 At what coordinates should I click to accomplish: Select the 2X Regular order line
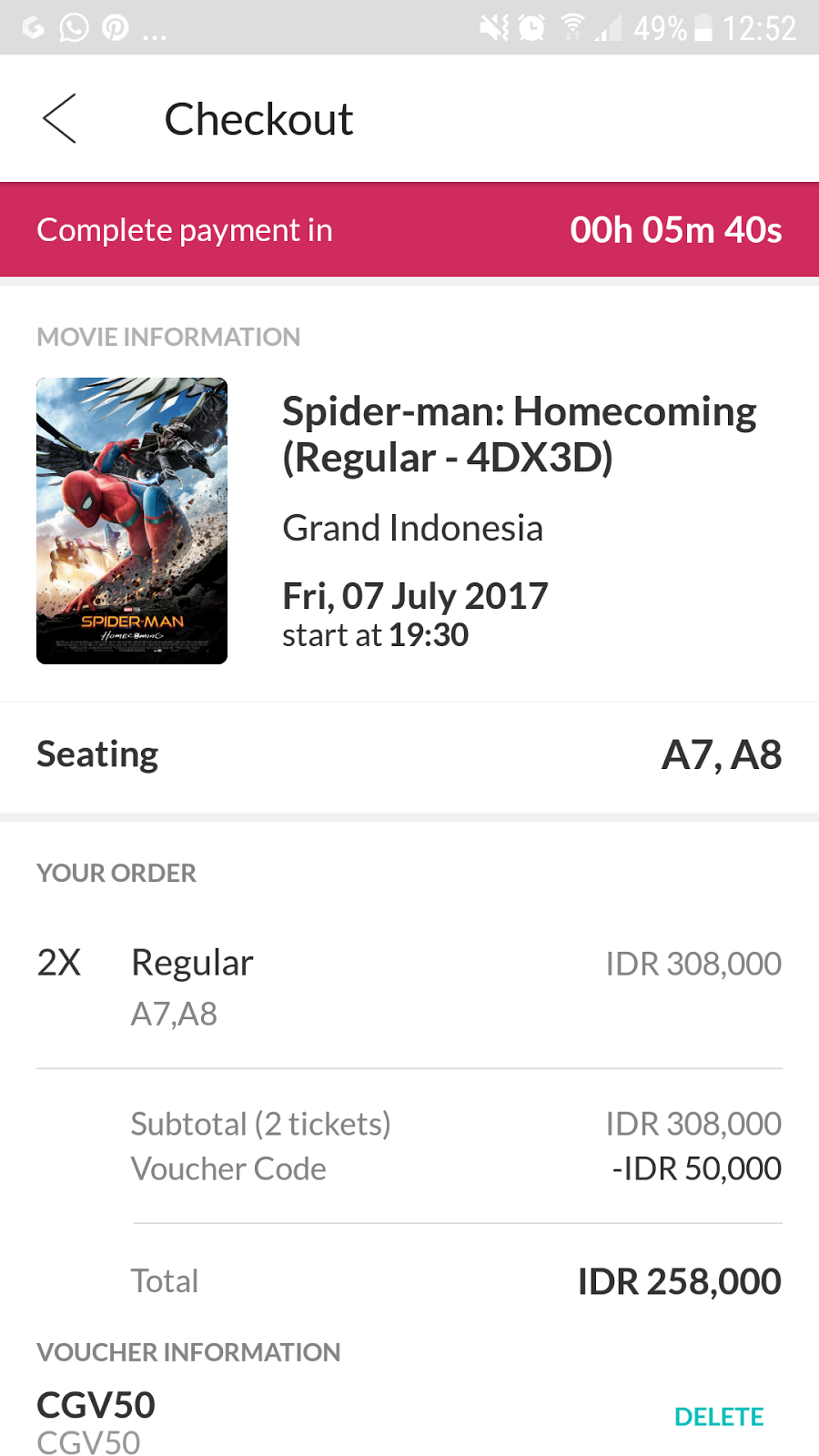(409, 986)
